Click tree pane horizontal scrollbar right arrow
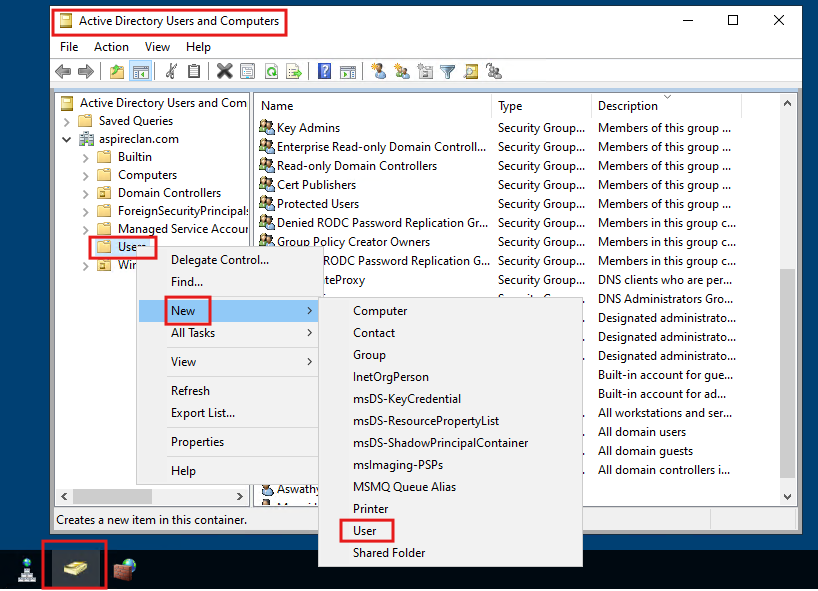Image resolution: width=818 pixels, height=591 pixels. coord(239,496)
